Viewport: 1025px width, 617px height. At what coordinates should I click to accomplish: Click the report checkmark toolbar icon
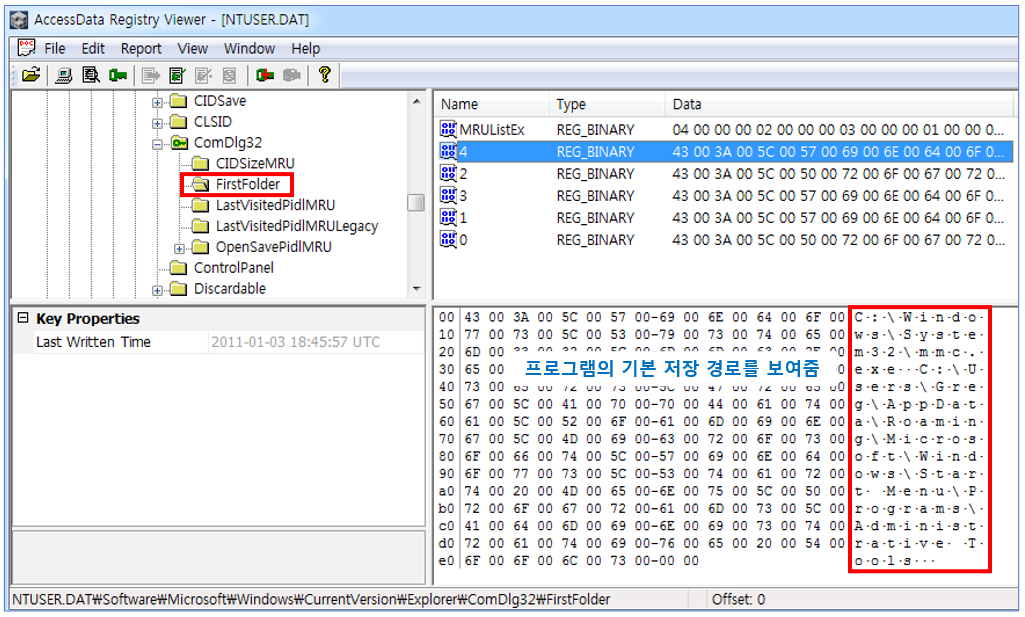pos(177,75)
